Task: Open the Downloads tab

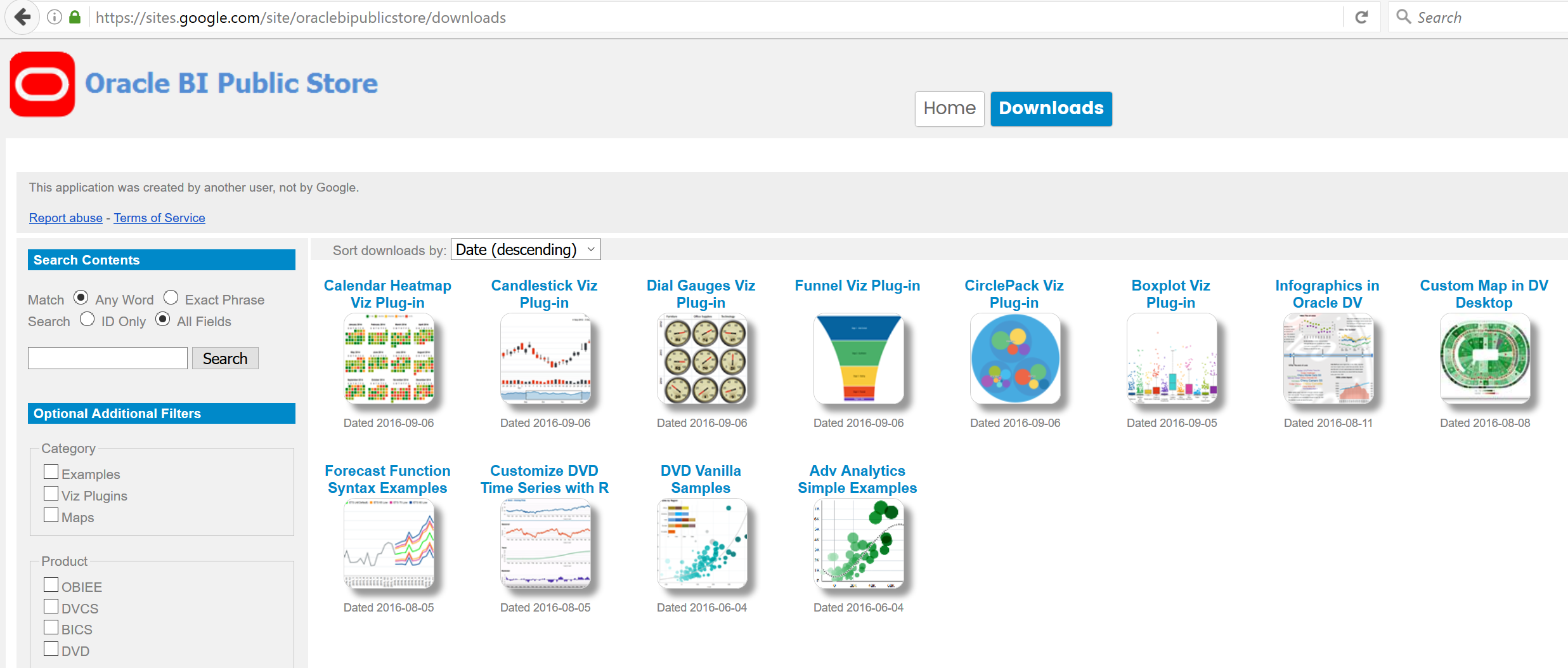Action: point(1051,108)
